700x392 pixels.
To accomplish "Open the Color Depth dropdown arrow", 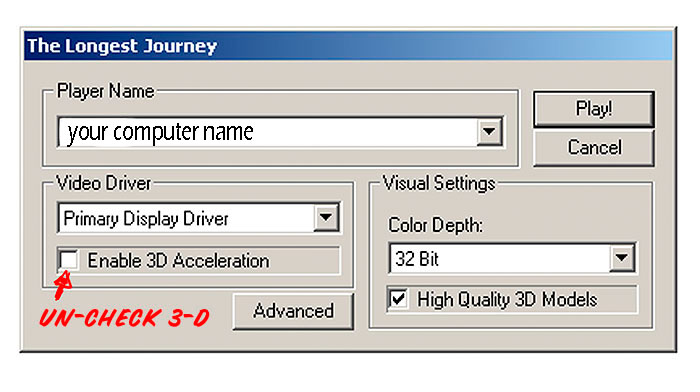I will click(x=622, y=258).
